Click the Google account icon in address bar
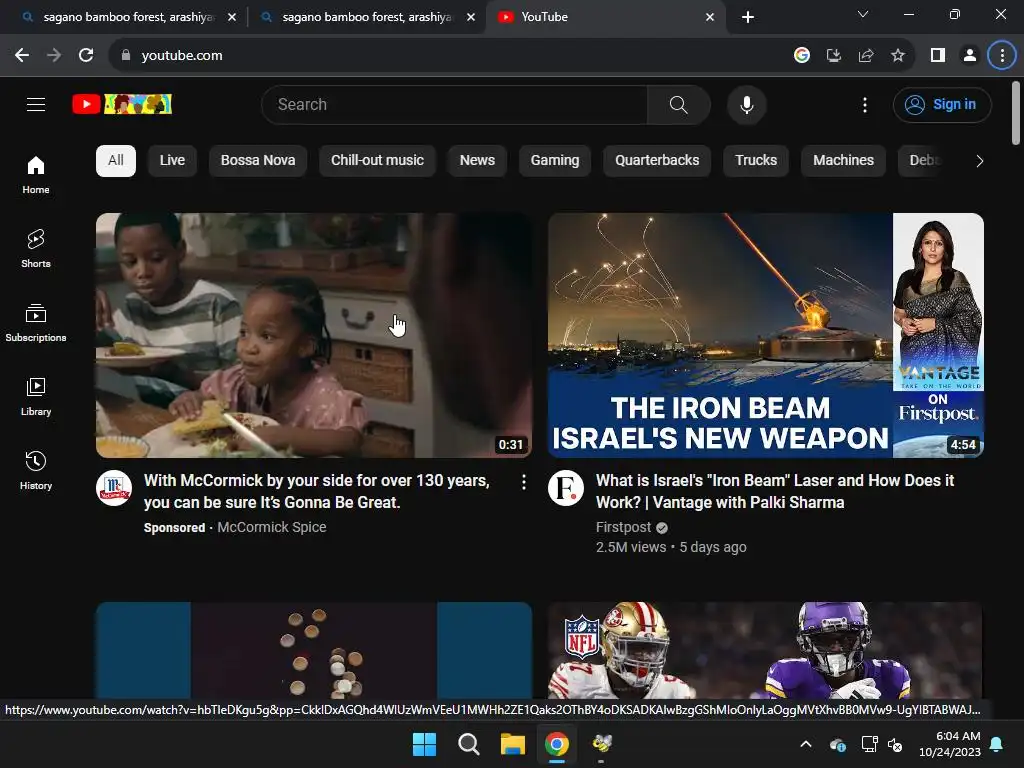Screen dimensions: 1024x768 802,56
